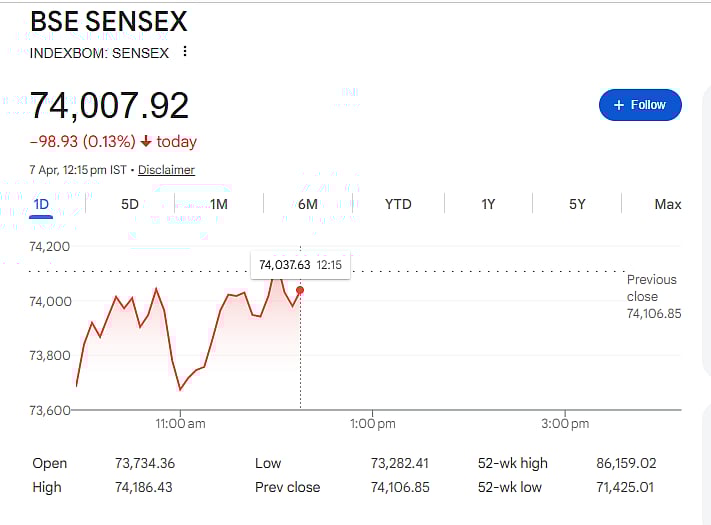711x525 pixels.
Task: Switch to the 1M chart range
Action: pos(219,204)
